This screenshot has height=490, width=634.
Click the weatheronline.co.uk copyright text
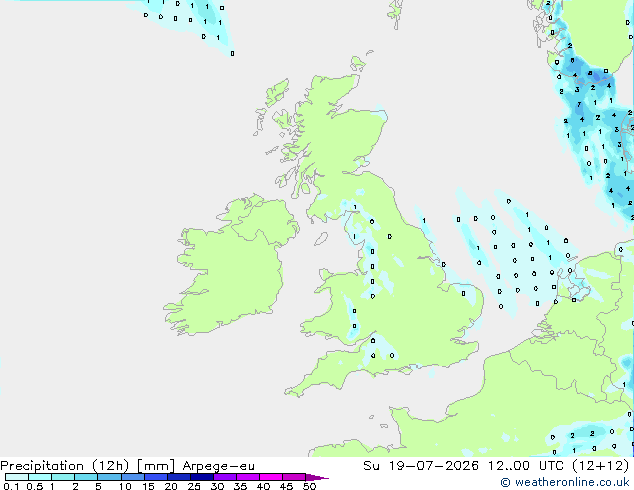tap(564, 482)
